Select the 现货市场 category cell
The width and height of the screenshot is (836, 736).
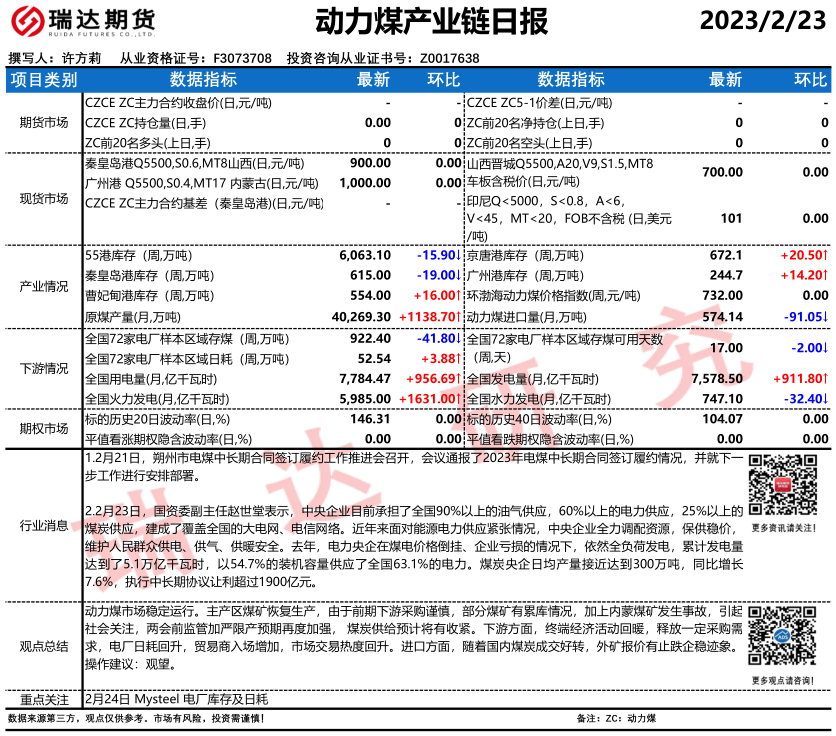43,198
